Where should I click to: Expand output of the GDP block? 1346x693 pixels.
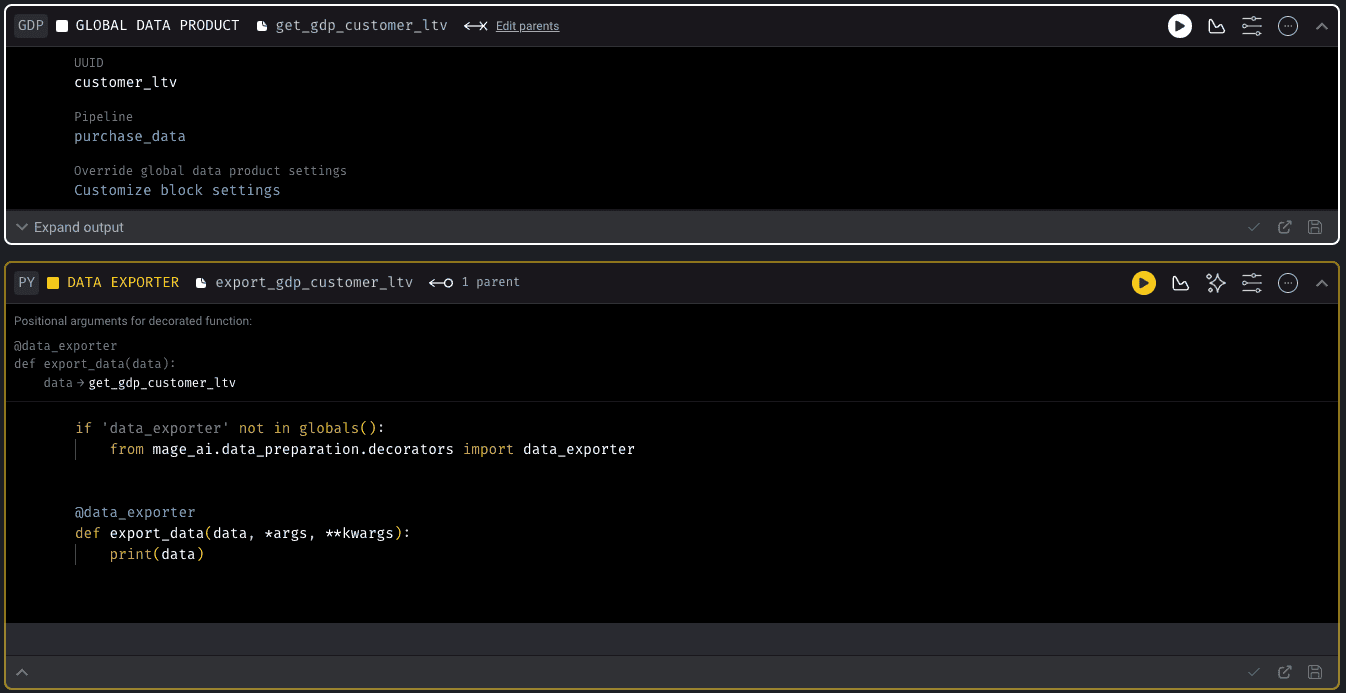(70, 227)
